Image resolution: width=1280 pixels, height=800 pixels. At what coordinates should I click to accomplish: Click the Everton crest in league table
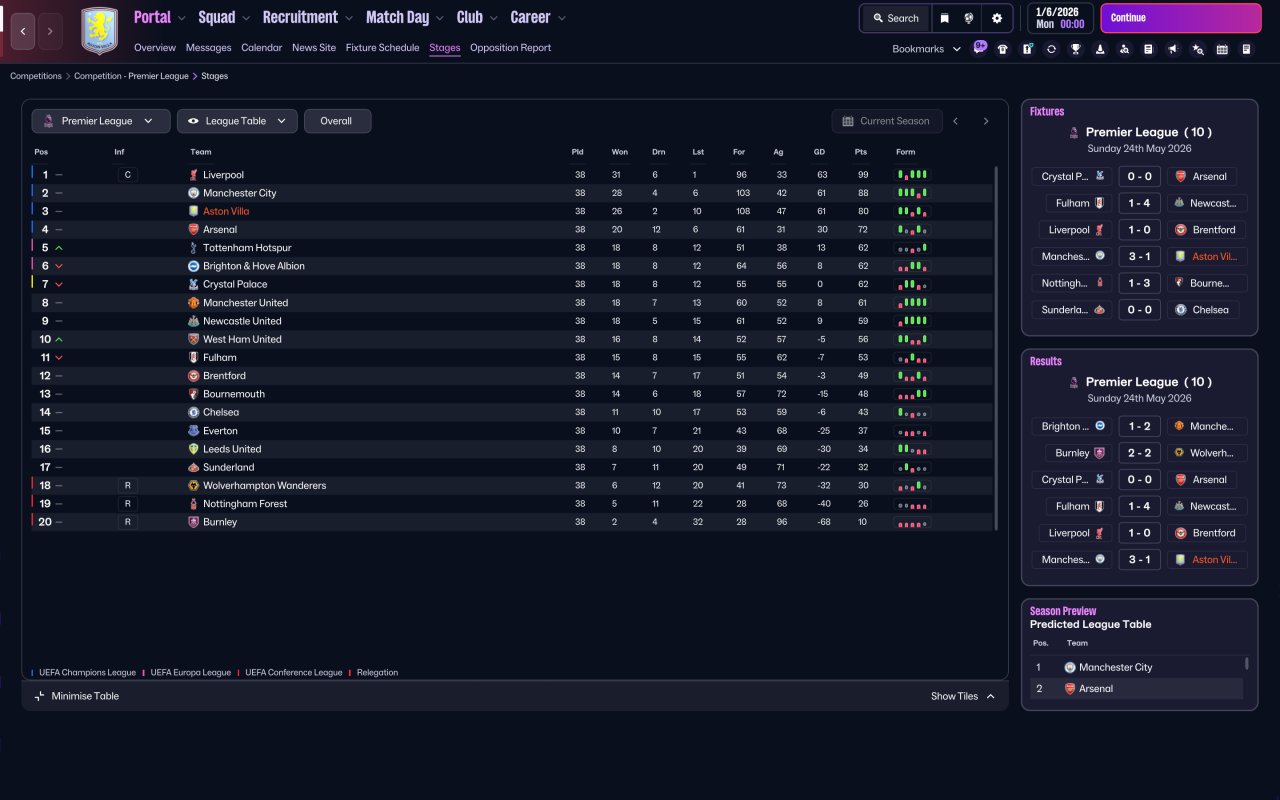(x=194, y=431)
